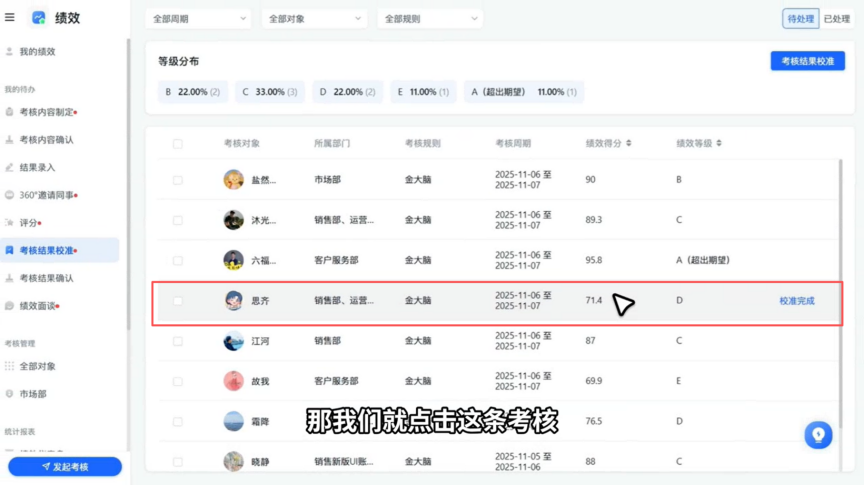
Task: Check the checkbox for 盐然 row
Action: pyautogui.click(x=177, y=180)
